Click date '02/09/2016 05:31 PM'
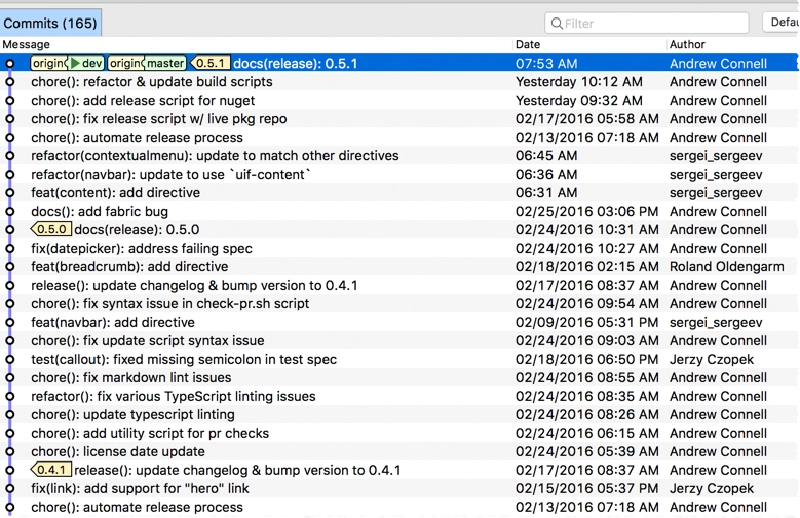 pyautogui.click(x=587, y=323)
